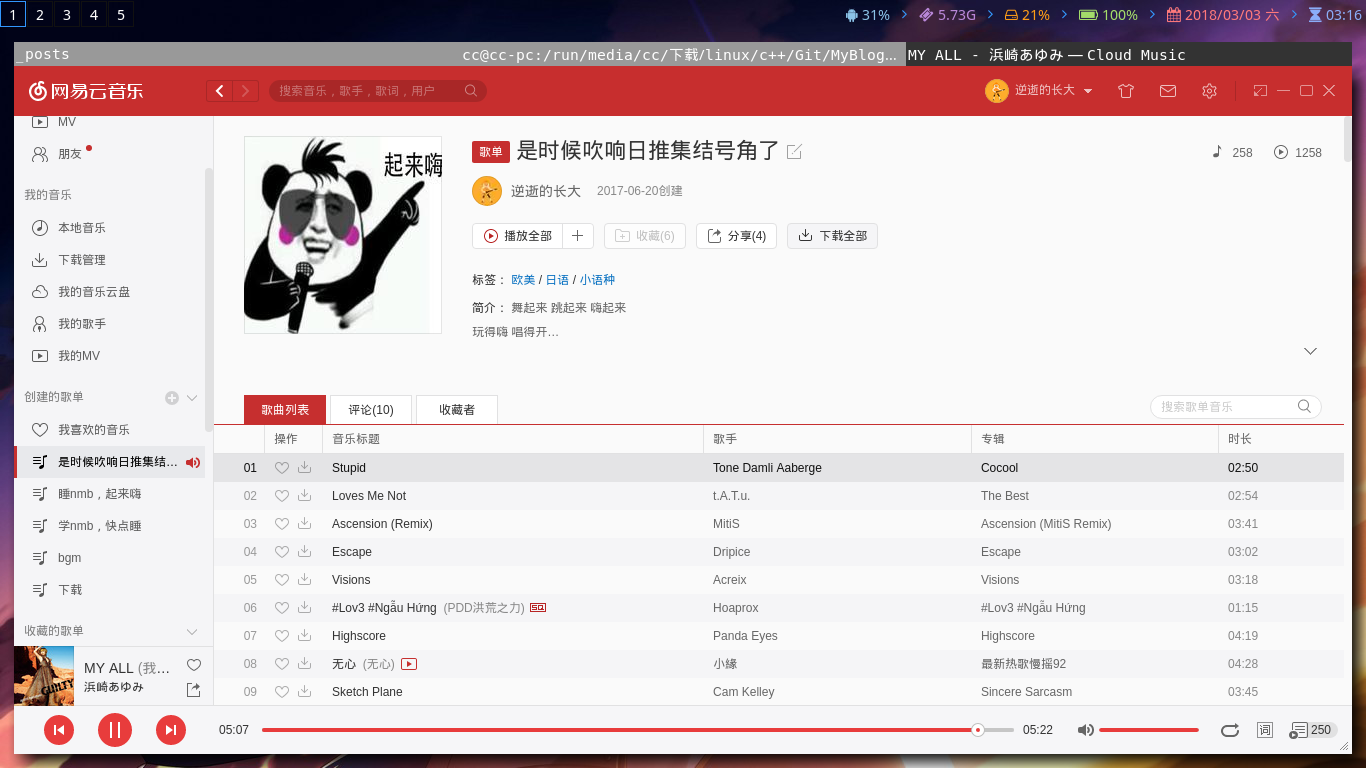
Task: Download the song Loves Me Not
Action: 305,496
